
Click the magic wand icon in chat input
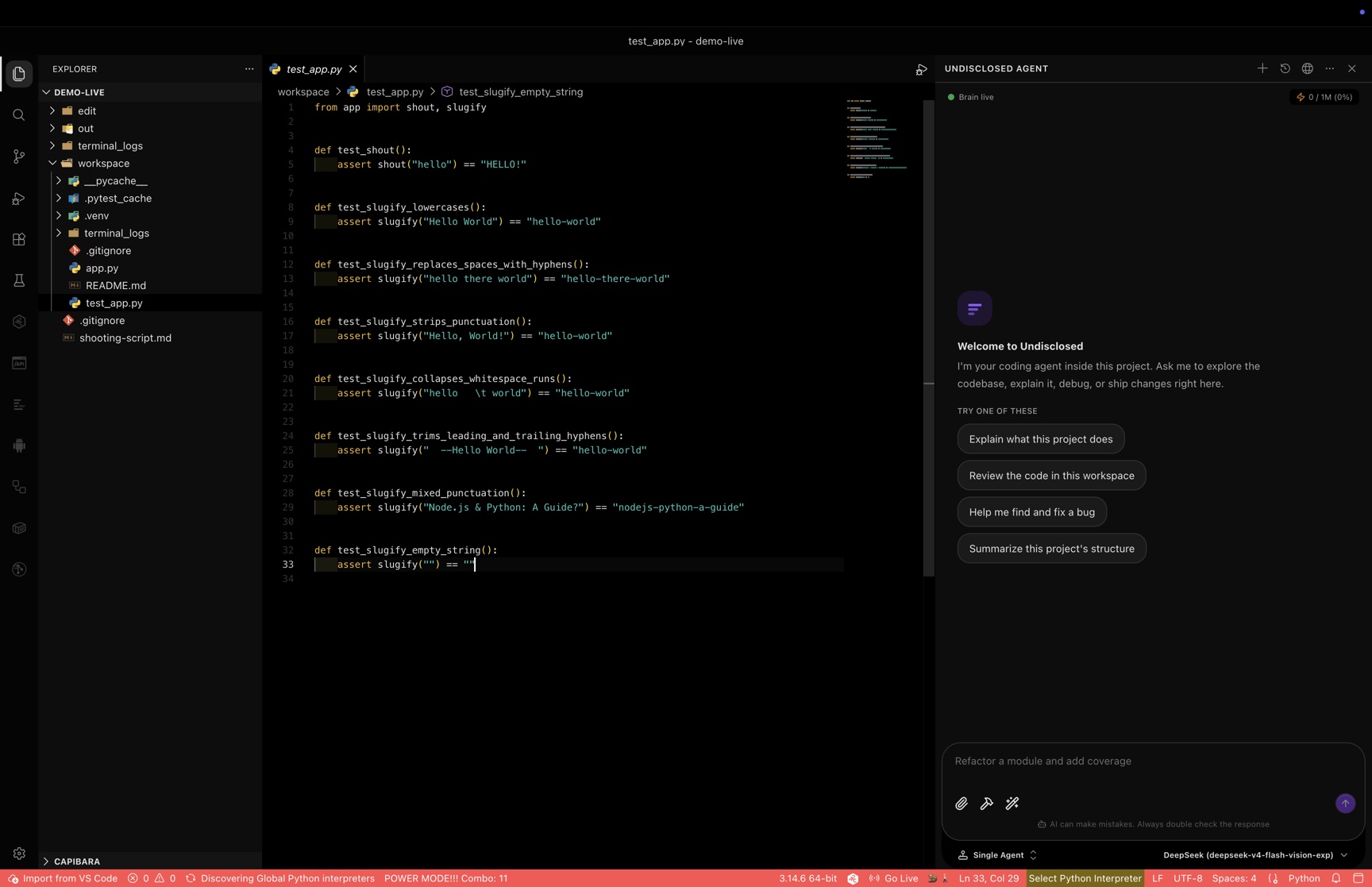(x=1012, y=804)
